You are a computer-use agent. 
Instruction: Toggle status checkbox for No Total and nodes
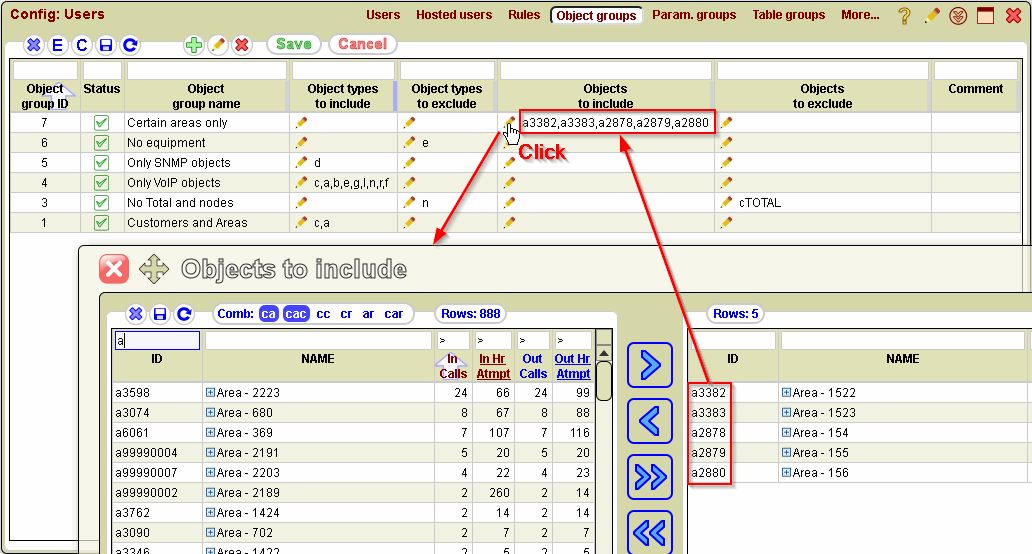[101, 202]
